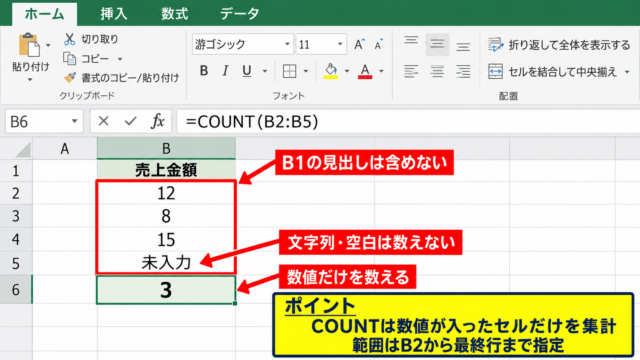Click the 書式のコピー/貼り付け label

click(130, 78)
